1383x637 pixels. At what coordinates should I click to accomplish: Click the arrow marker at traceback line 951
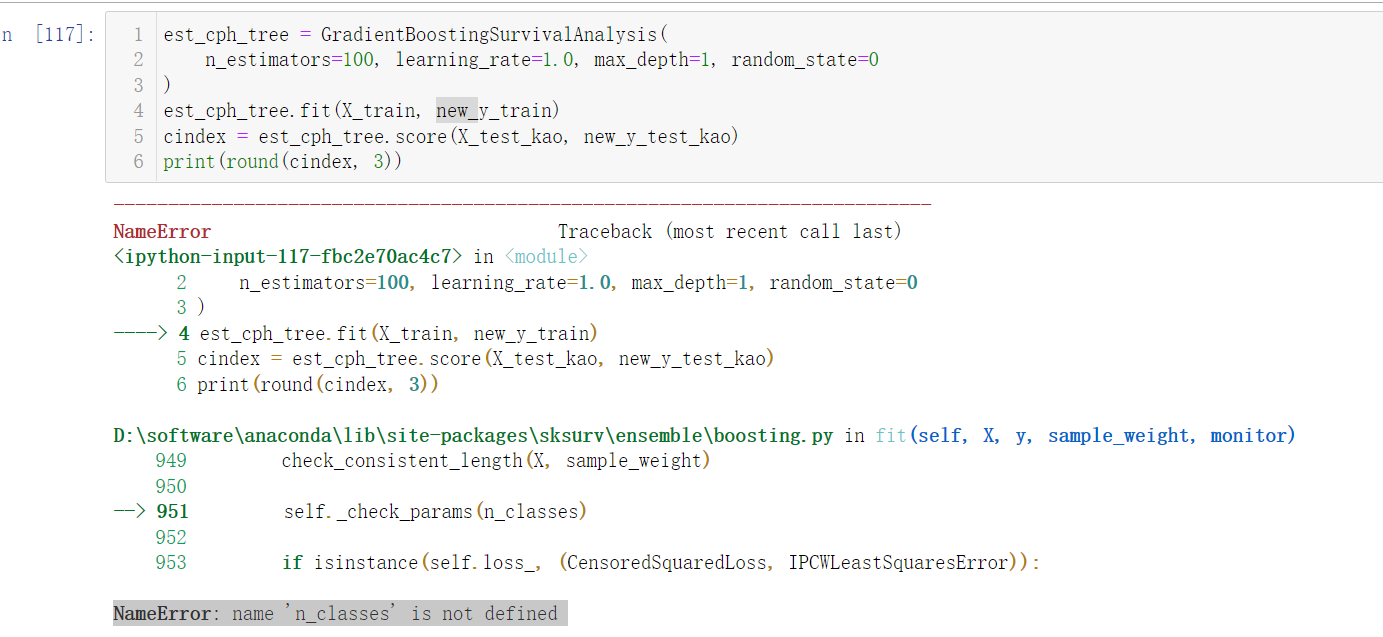(129, 511)
